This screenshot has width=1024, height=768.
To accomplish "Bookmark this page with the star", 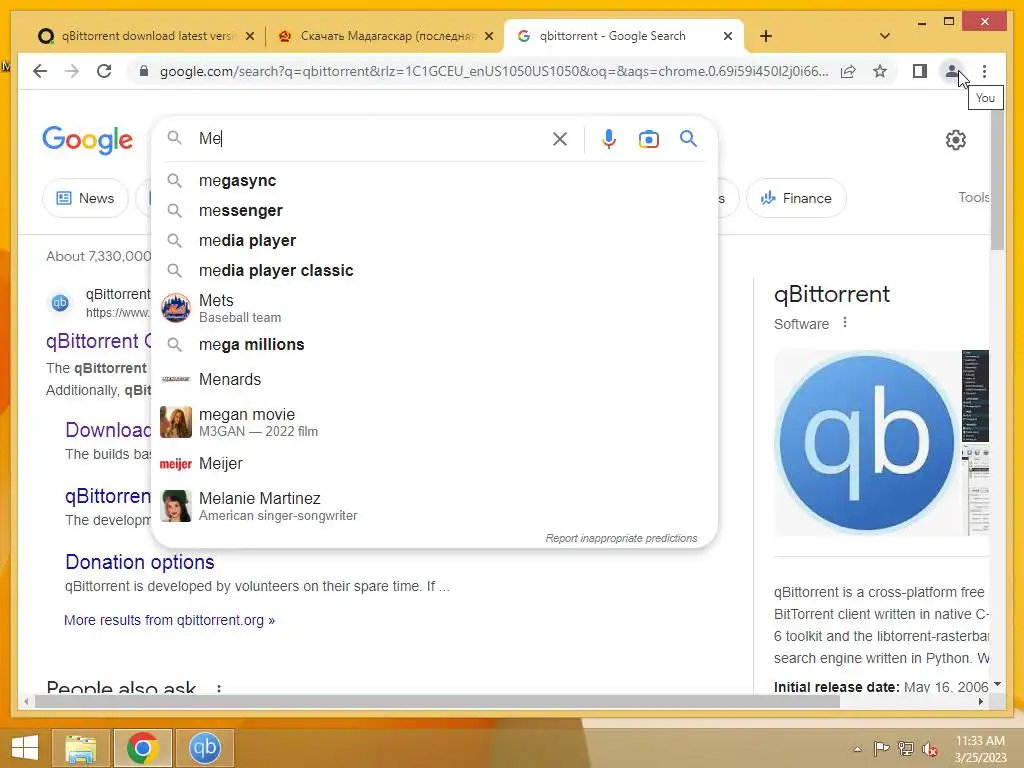I will click(880, 71).
